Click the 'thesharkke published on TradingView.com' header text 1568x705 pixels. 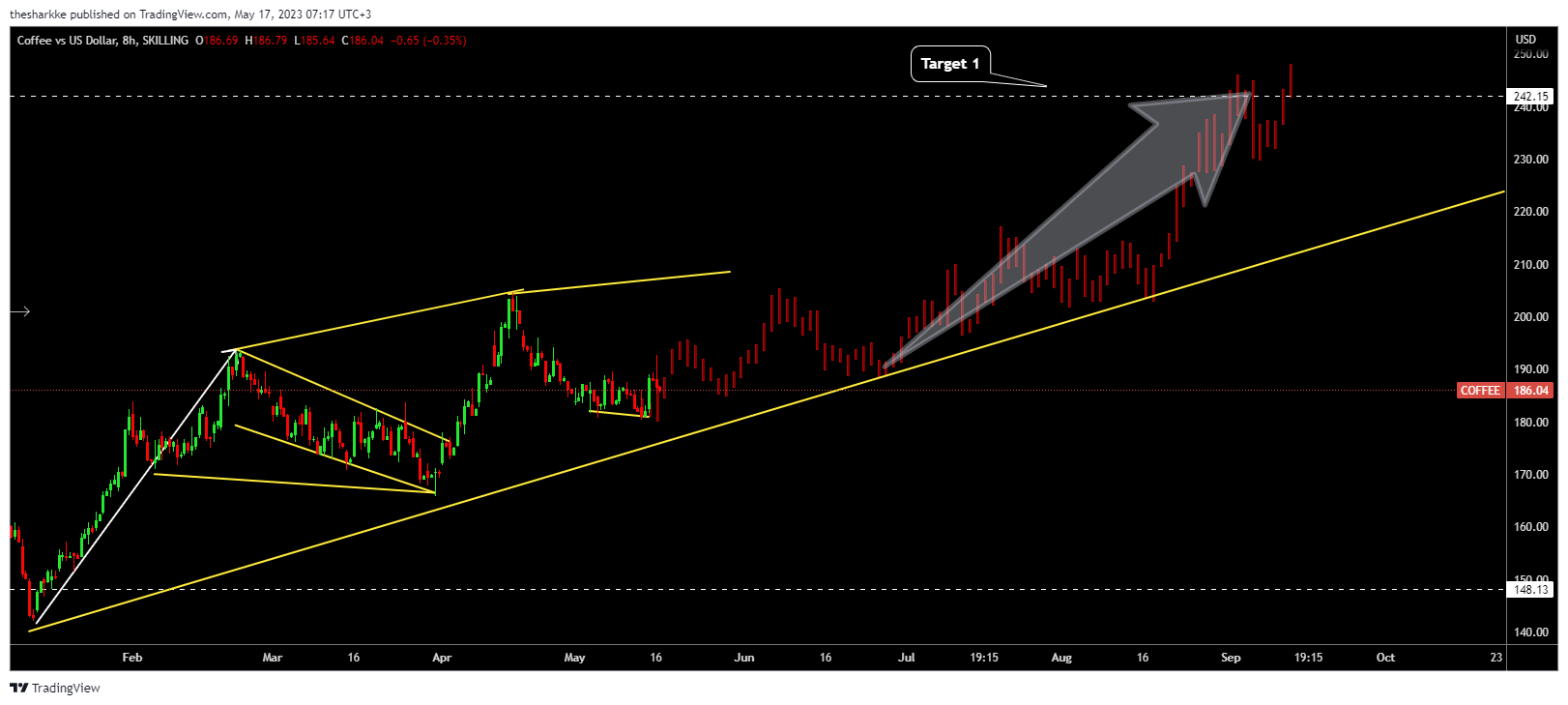pos(119,15)
